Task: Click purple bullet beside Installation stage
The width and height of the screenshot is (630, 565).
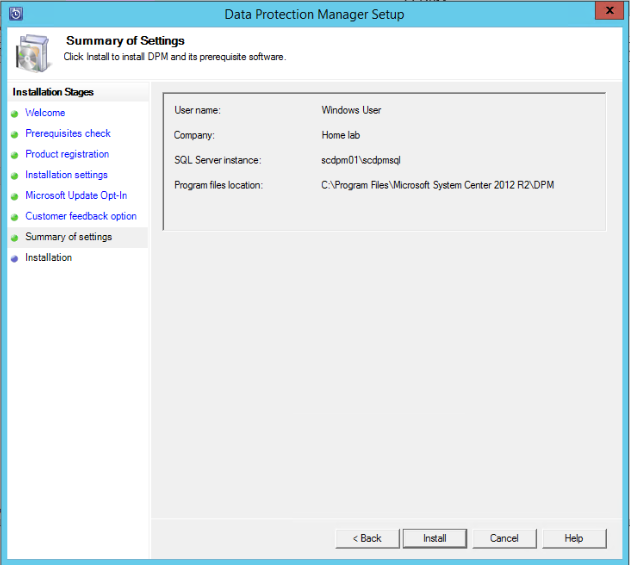Action: click(14, 259)
